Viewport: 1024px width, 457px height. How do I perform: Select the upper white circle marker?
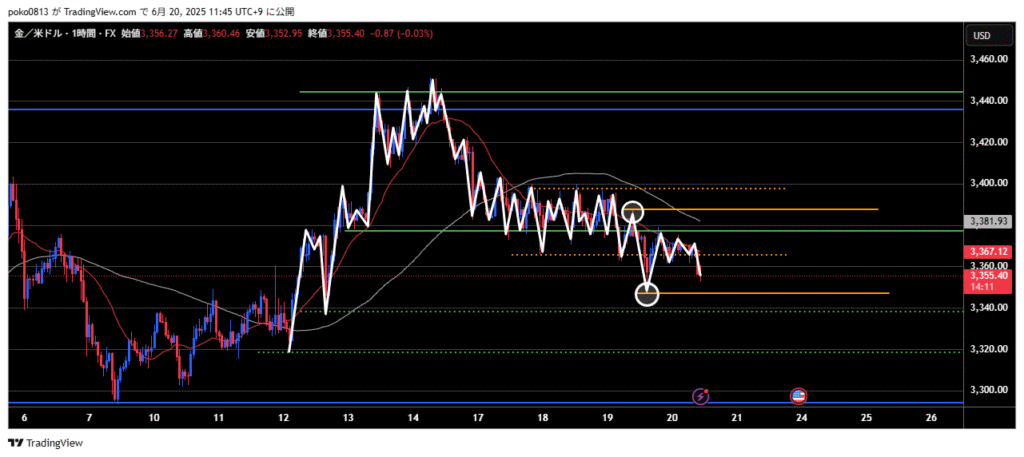pos(632,212)
